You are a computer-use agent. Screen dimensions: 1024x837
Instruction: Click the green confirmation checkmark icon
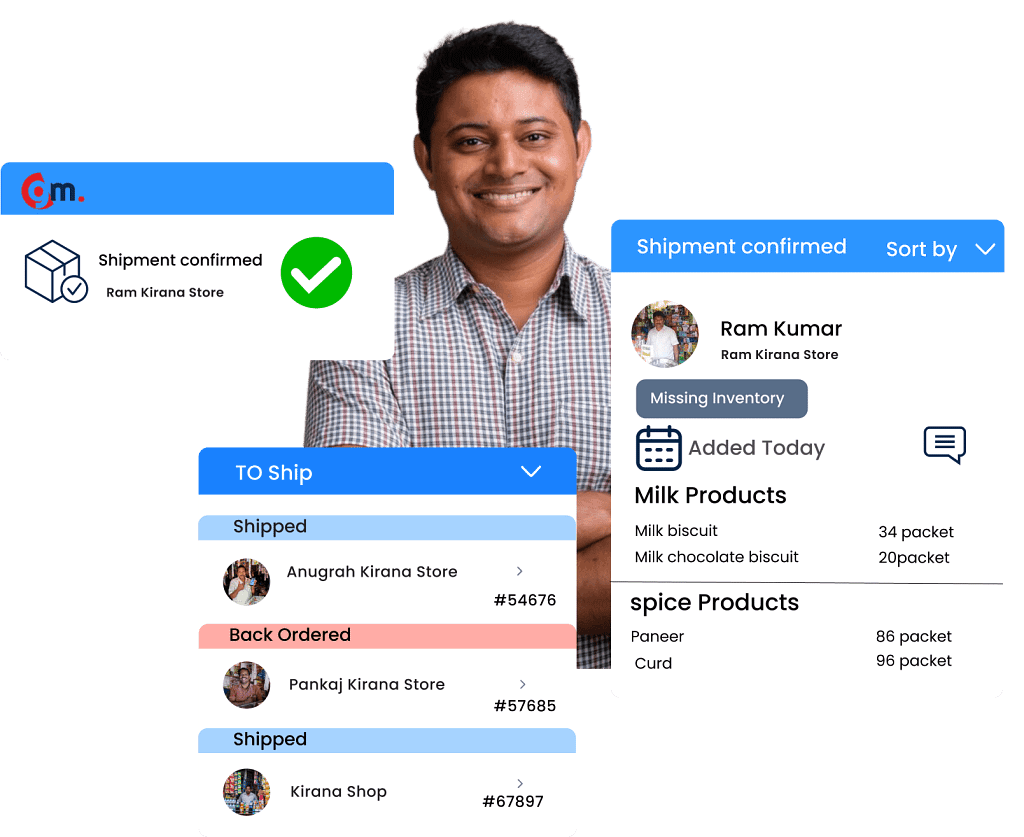(316, 272)
